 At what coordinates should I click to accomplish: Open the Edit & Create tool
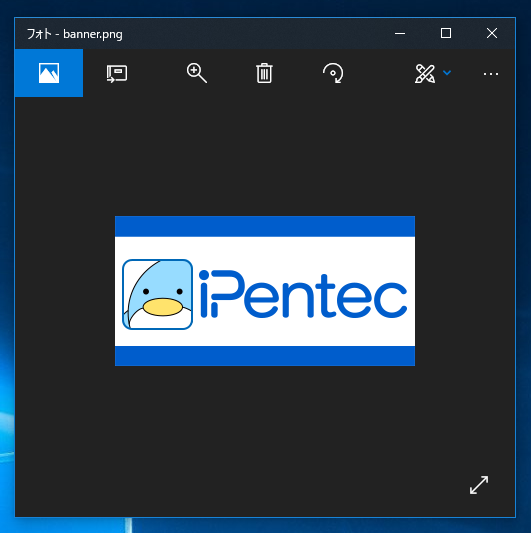(425, 73)
